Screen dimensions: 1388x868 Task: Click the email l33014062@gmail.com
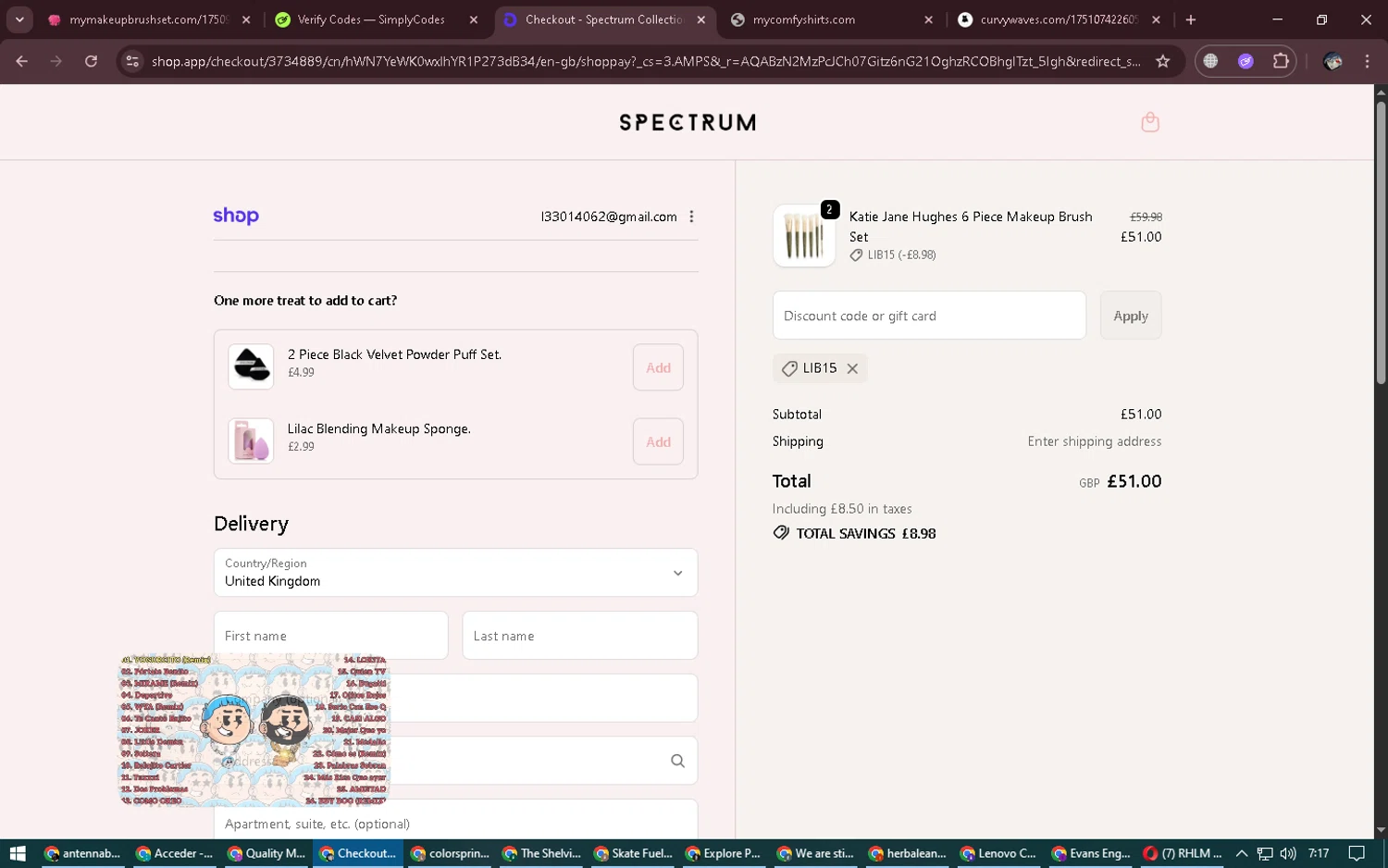point(609,217)
